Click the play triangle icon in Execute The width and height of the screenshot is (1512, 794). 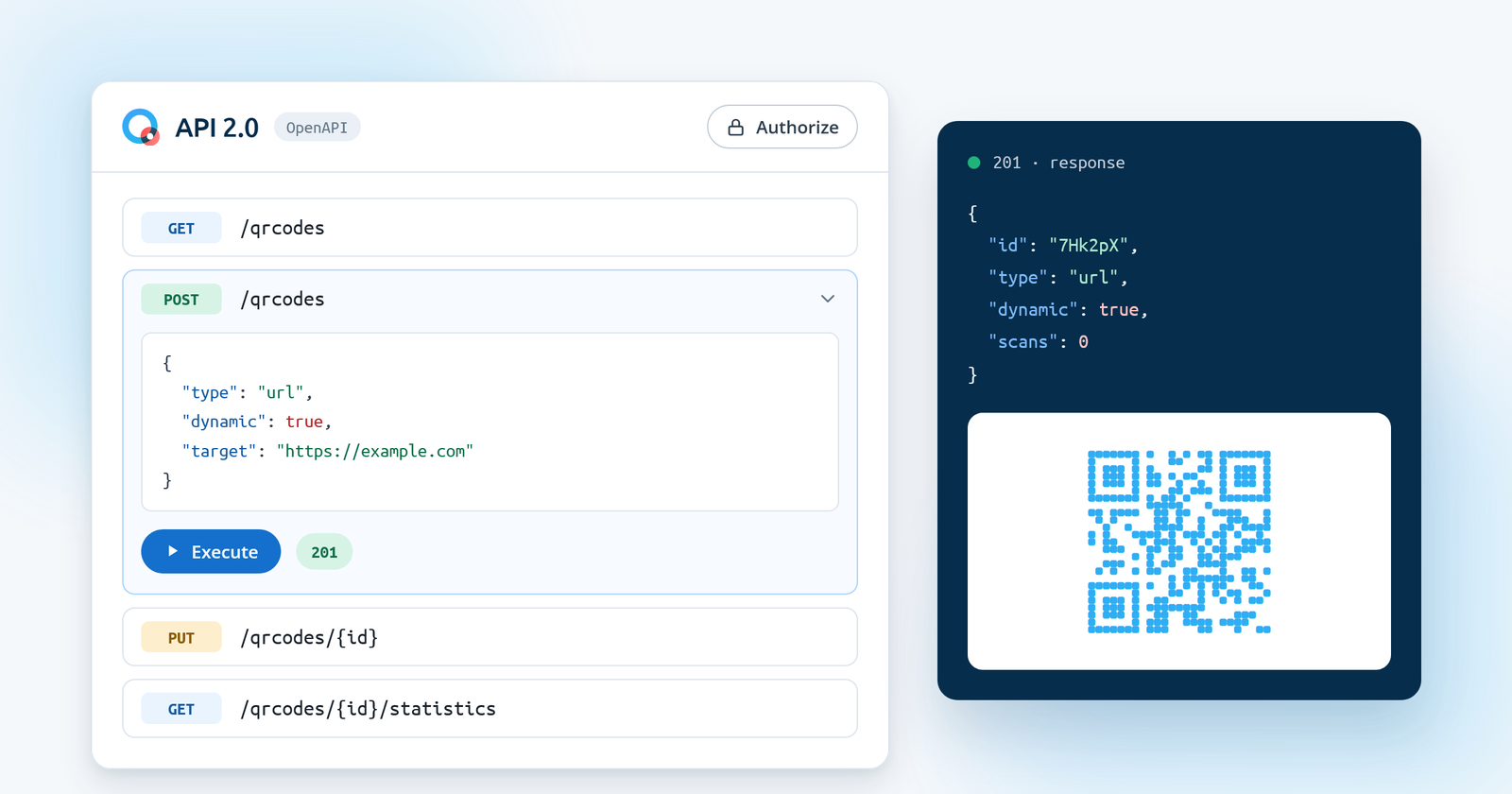coord(173,551)
